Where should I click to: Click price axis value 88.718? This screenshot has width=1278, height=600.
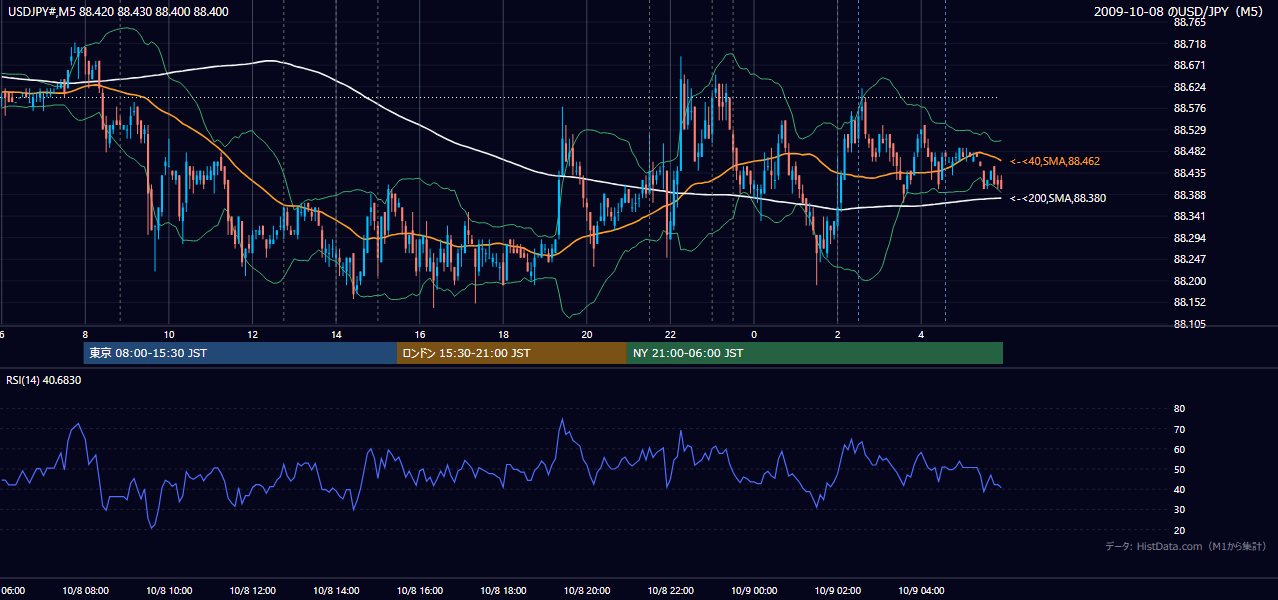click(x=1189, y=44)
